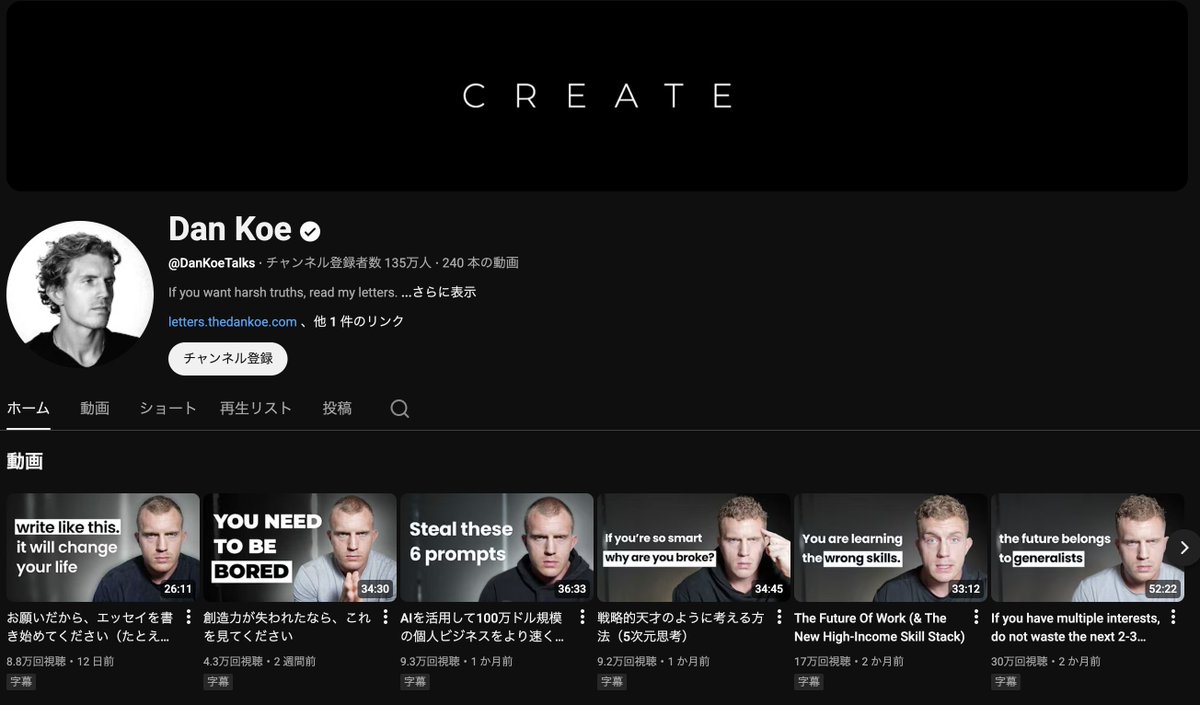Image resolution: width=1200 pixels, height=705 pixels.
Task: Click the Dan Koe channel name
Action: [x=230, y=229]
